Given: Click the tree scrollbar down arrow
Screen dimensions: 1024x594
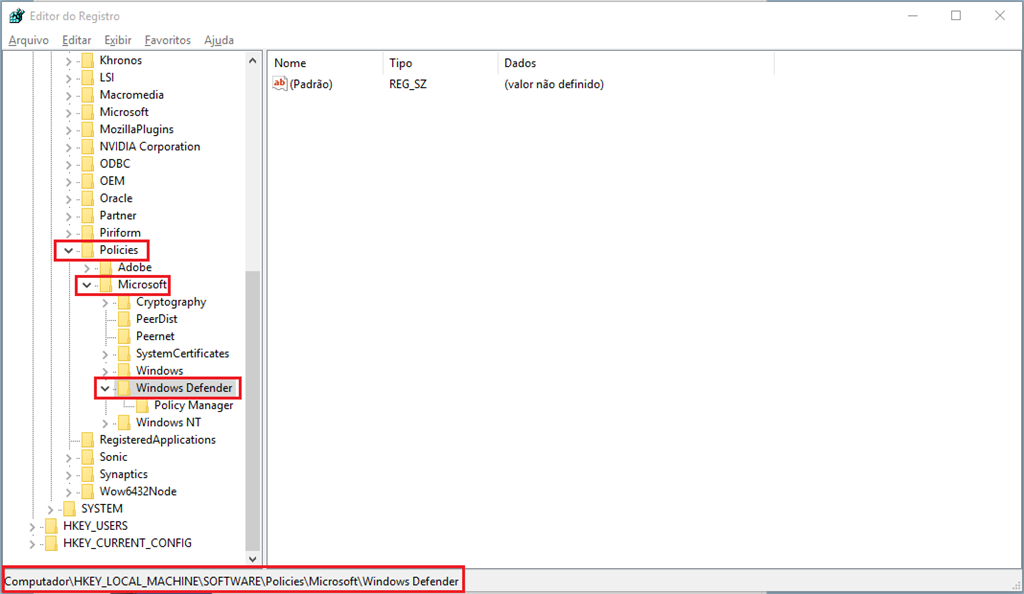Looking at the screenshot, I should point(253,559).
